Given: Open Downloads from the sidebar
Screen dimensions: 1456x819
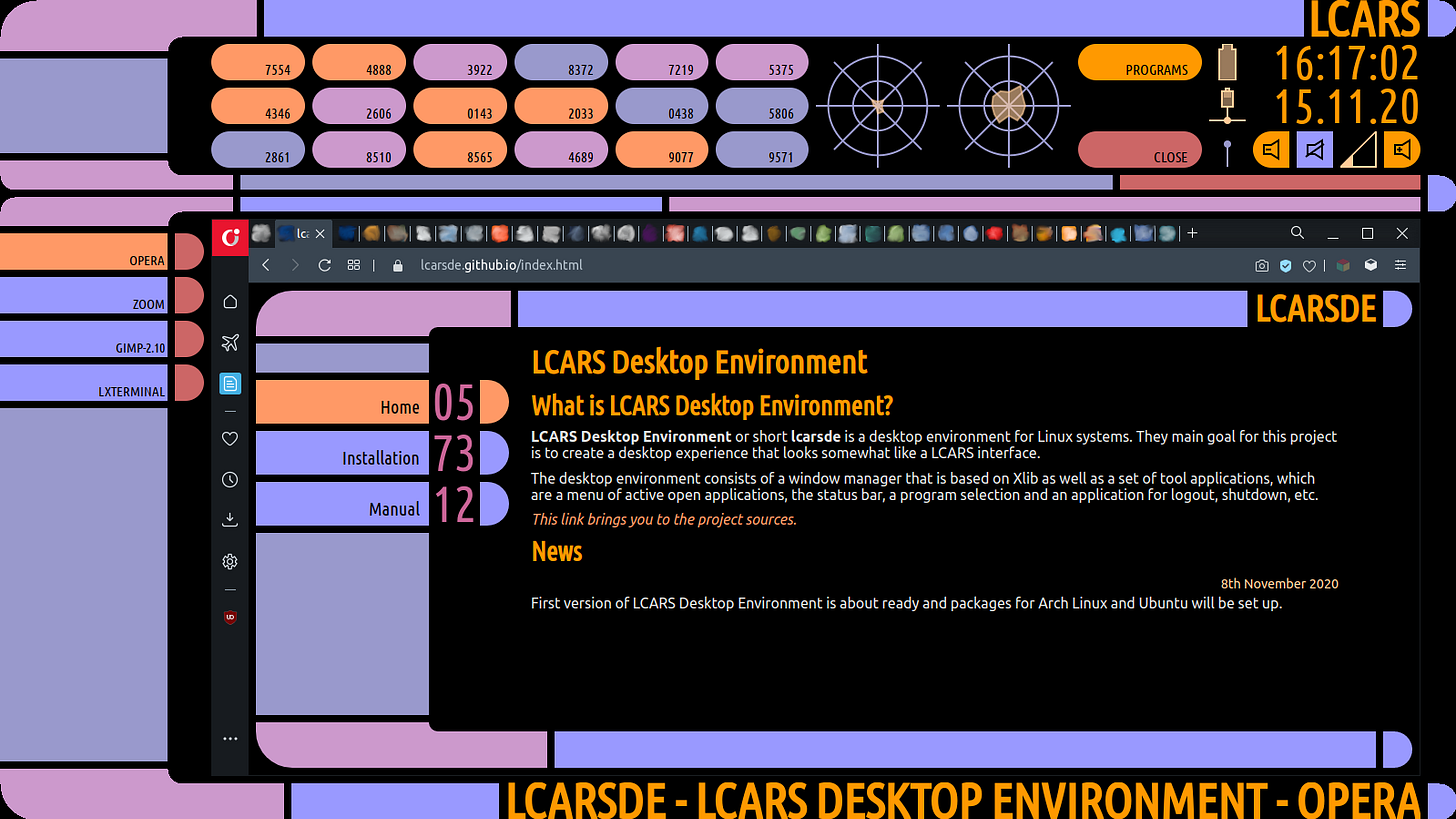Looking at the screenshot, I should (x=230, y=519).
